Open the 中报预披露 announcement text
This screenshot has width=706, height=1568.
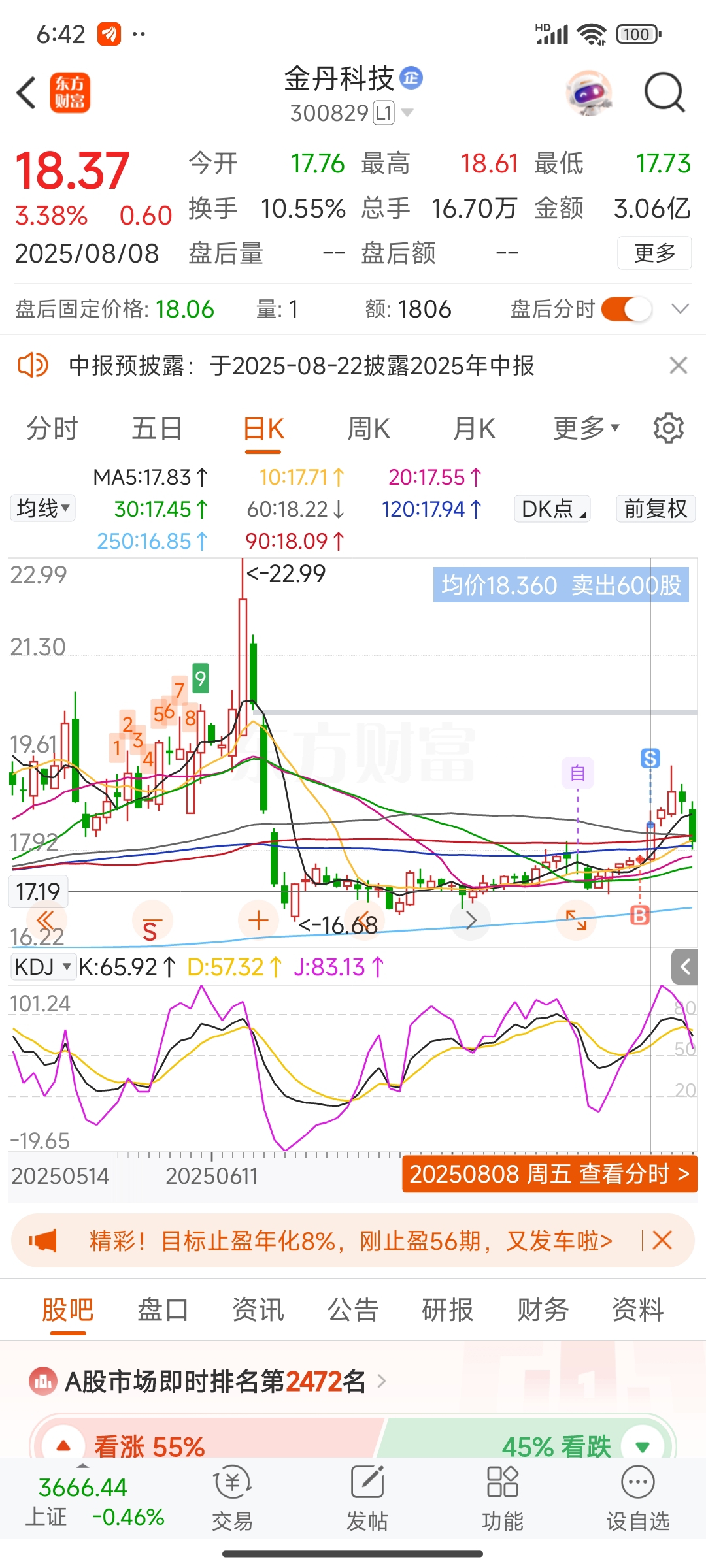[x=301, y=365]
